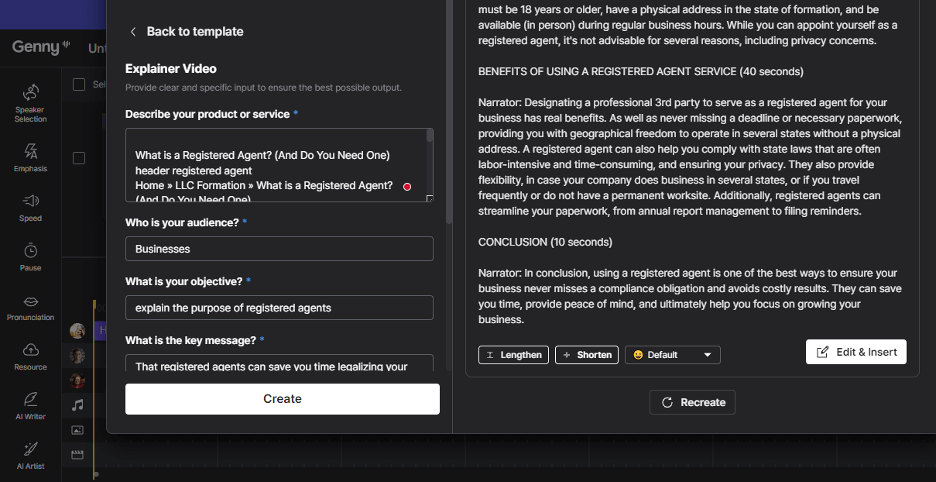Go back to template via chevron
Screen dimensions: 936x482
[x=133, y=32]
